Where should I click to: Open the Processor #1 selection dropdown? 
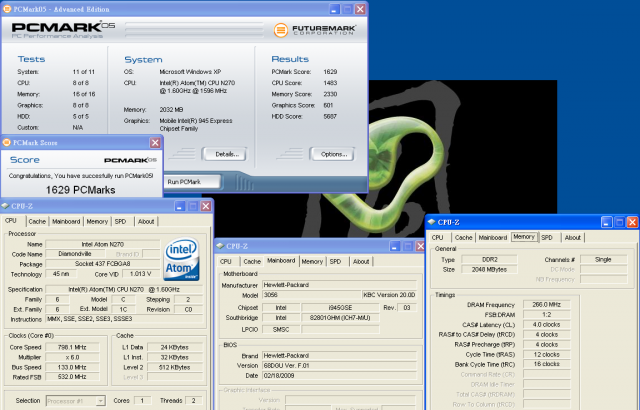pos(76,401)
